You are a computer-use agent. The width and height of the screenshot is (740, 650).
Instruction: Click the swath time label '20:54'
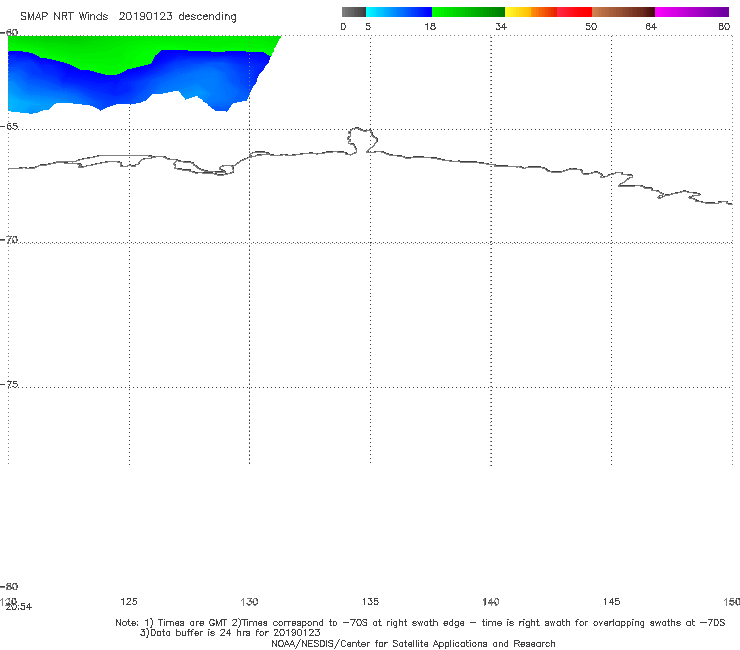19,607
